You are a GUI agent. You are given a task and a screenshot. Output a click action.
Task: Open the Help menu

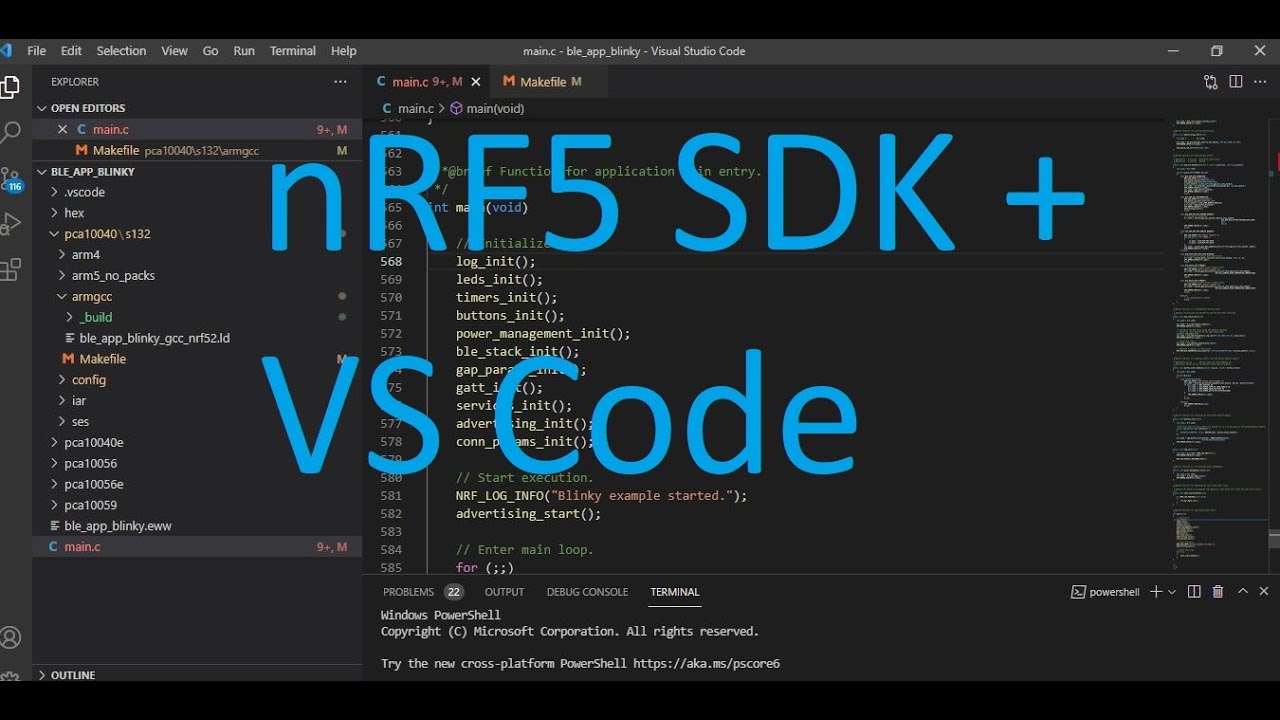pos(343,51)
